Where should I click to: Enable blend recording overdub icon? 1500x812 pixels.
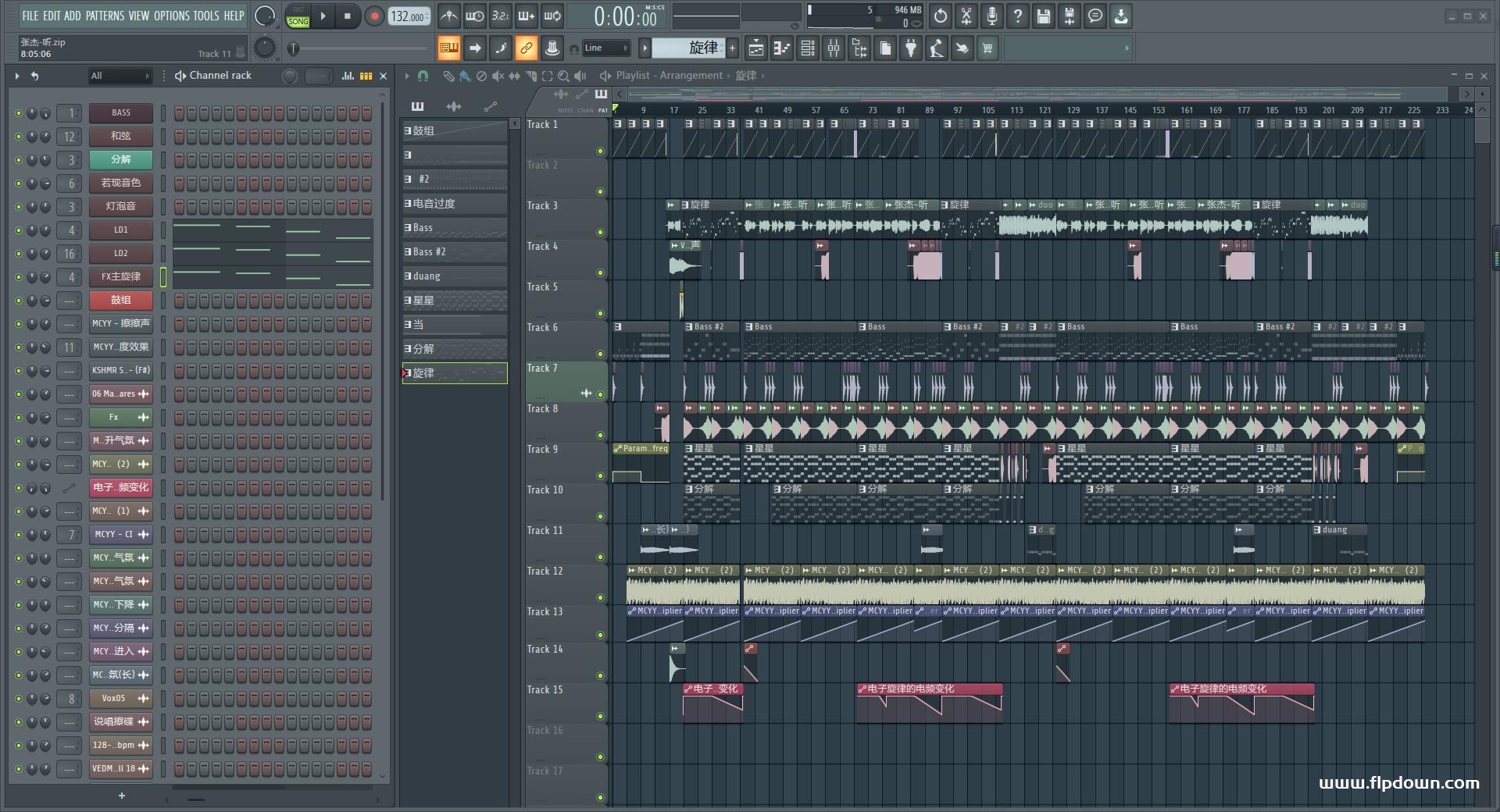pos(527,16)
